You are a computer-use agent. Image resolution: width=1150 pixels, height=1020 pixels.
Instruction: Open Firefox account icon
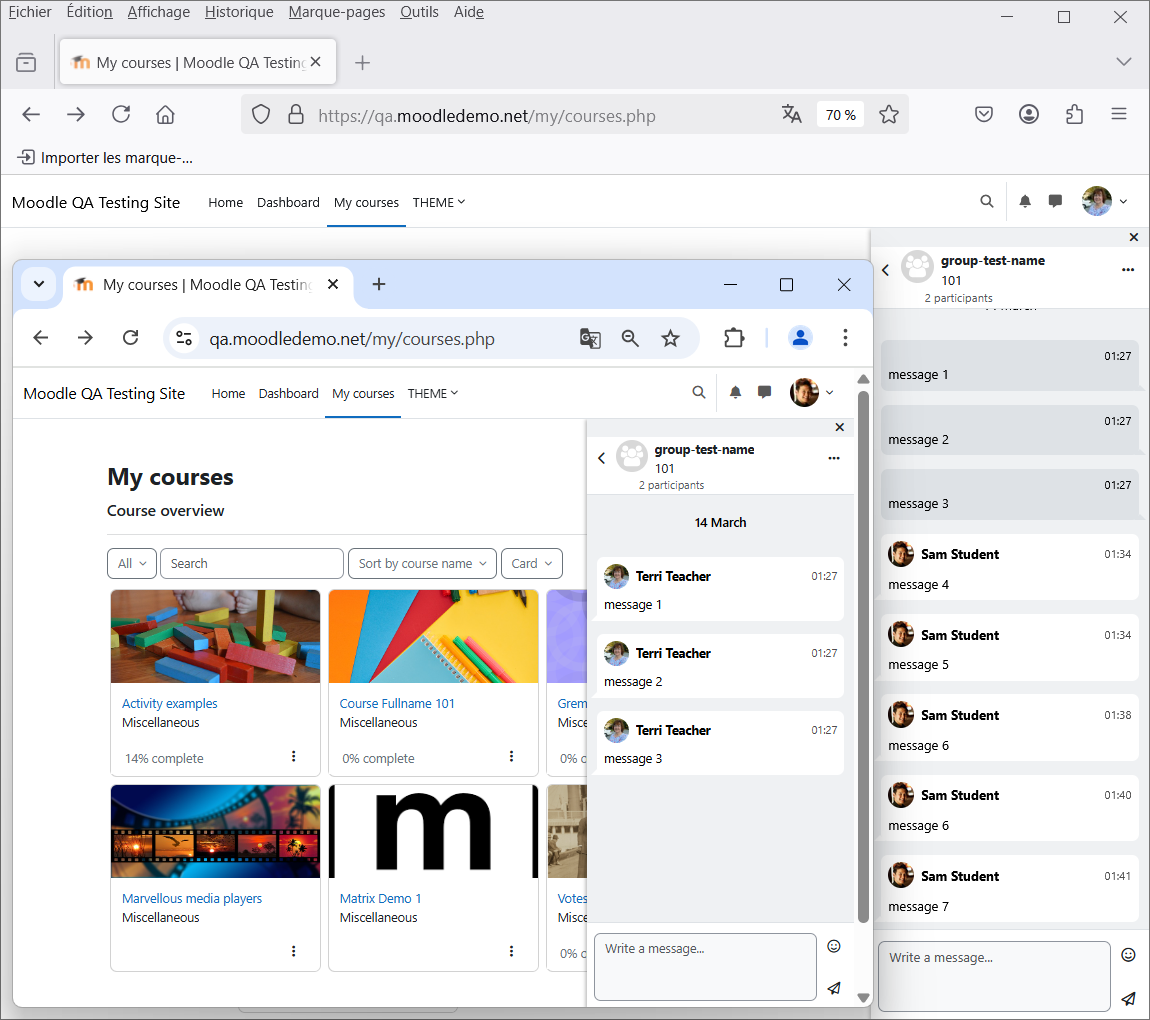1029,114
